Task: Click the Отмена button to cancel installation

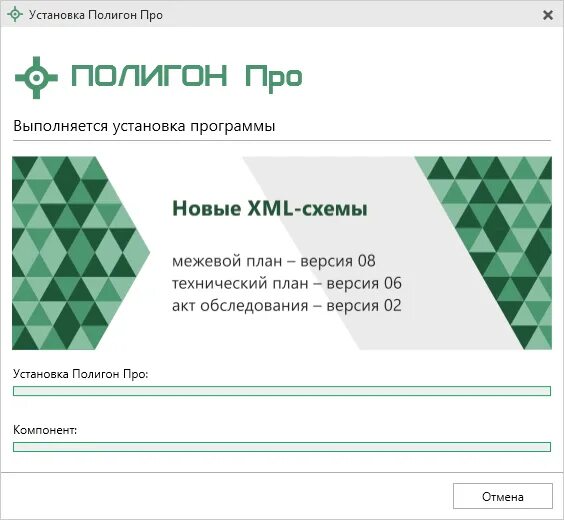Action: click(502, 496)
